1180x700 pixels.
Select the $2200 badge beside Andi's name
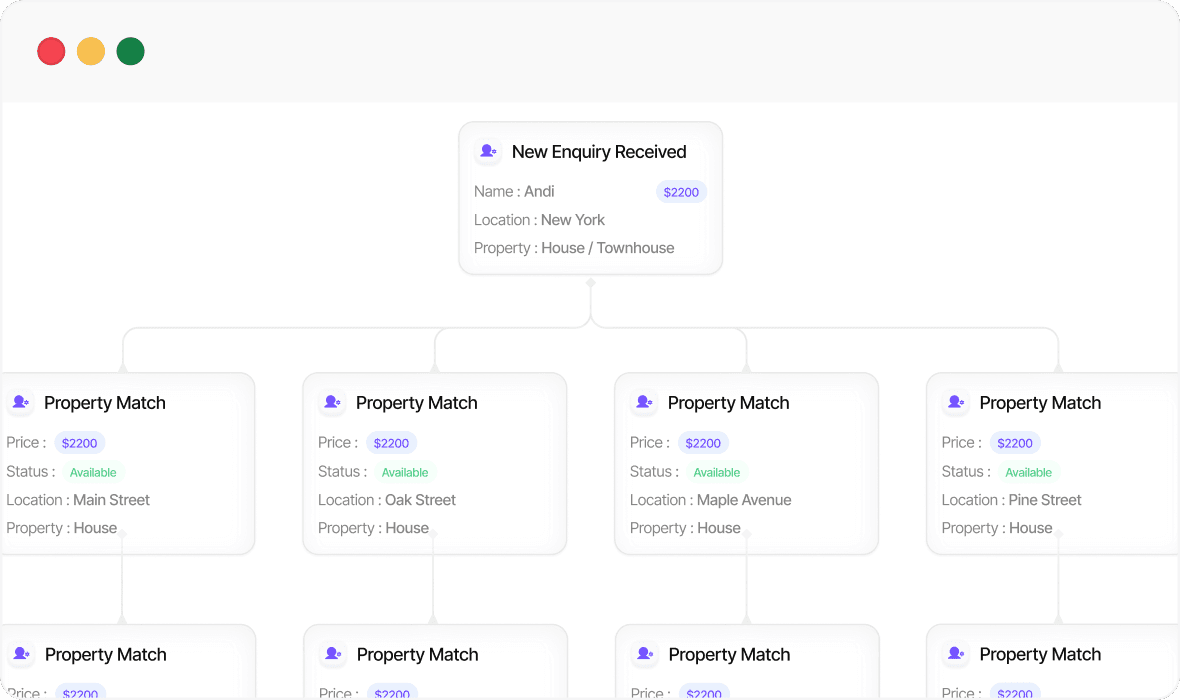coord(681,192)
